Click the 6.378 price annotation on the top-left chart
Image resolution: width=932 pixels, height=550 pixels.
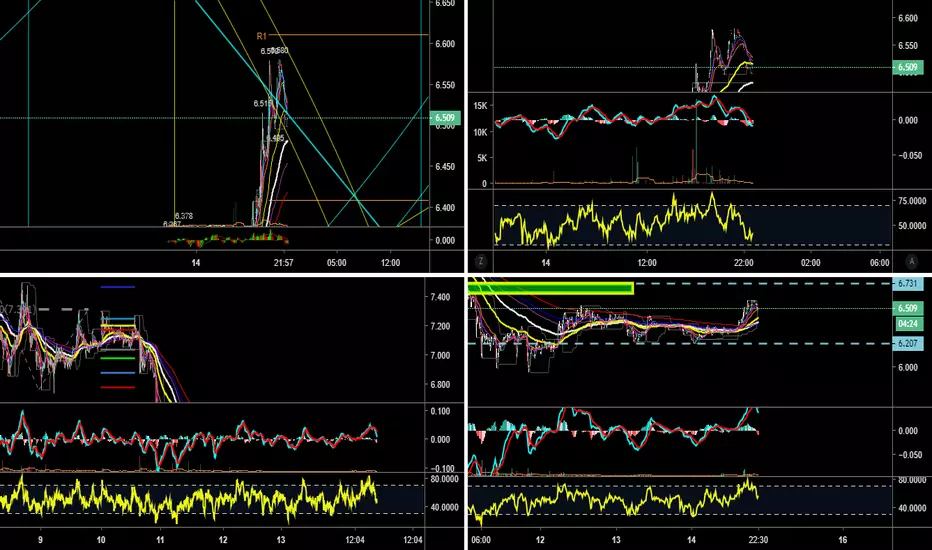[x=184, y=216]
